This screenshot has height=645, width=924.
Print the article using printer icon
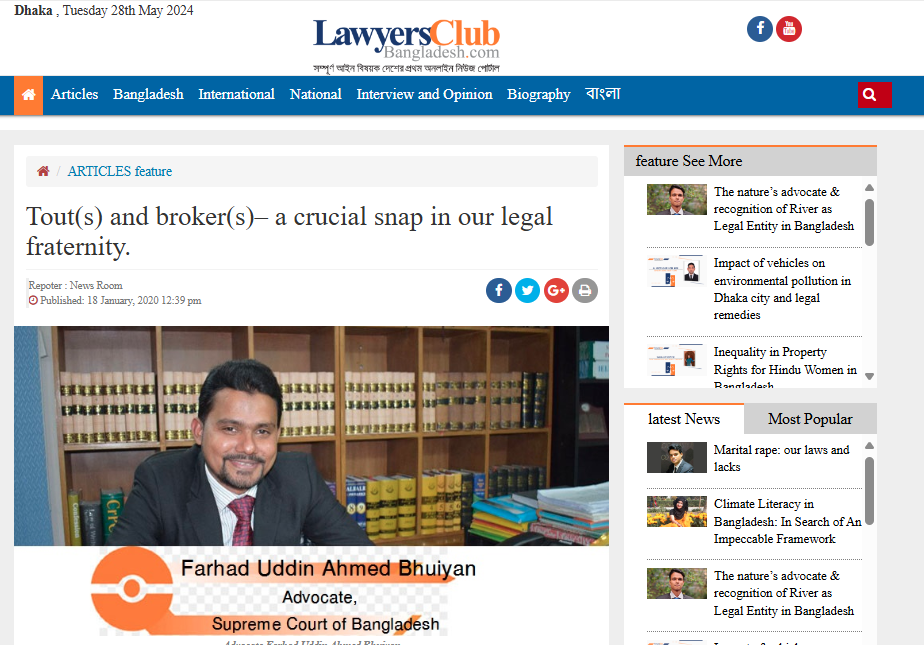pyautogui.click(x=585, y=290)
